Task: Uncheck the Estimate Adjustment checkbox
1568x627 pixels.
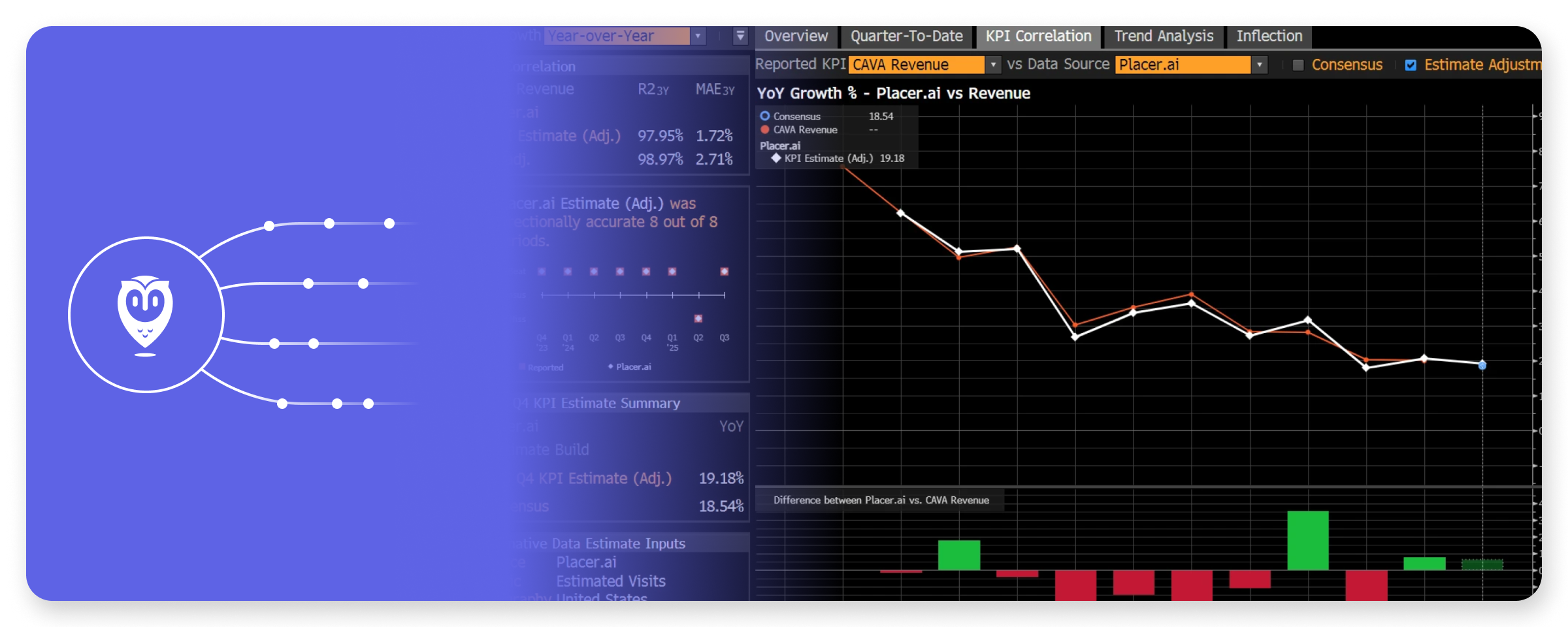Action: click(x=1411, y=65)
